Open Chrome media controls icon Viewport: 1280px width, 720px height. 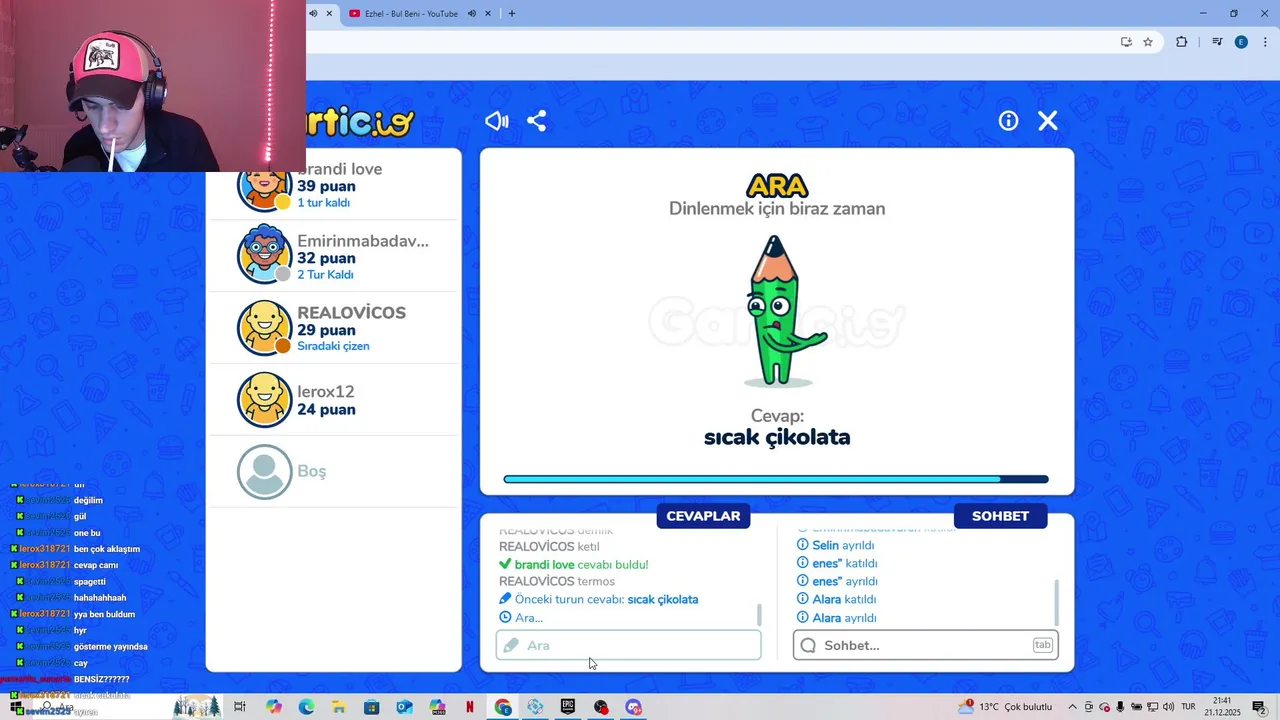pyautogui.click(x=1217, y=42)
